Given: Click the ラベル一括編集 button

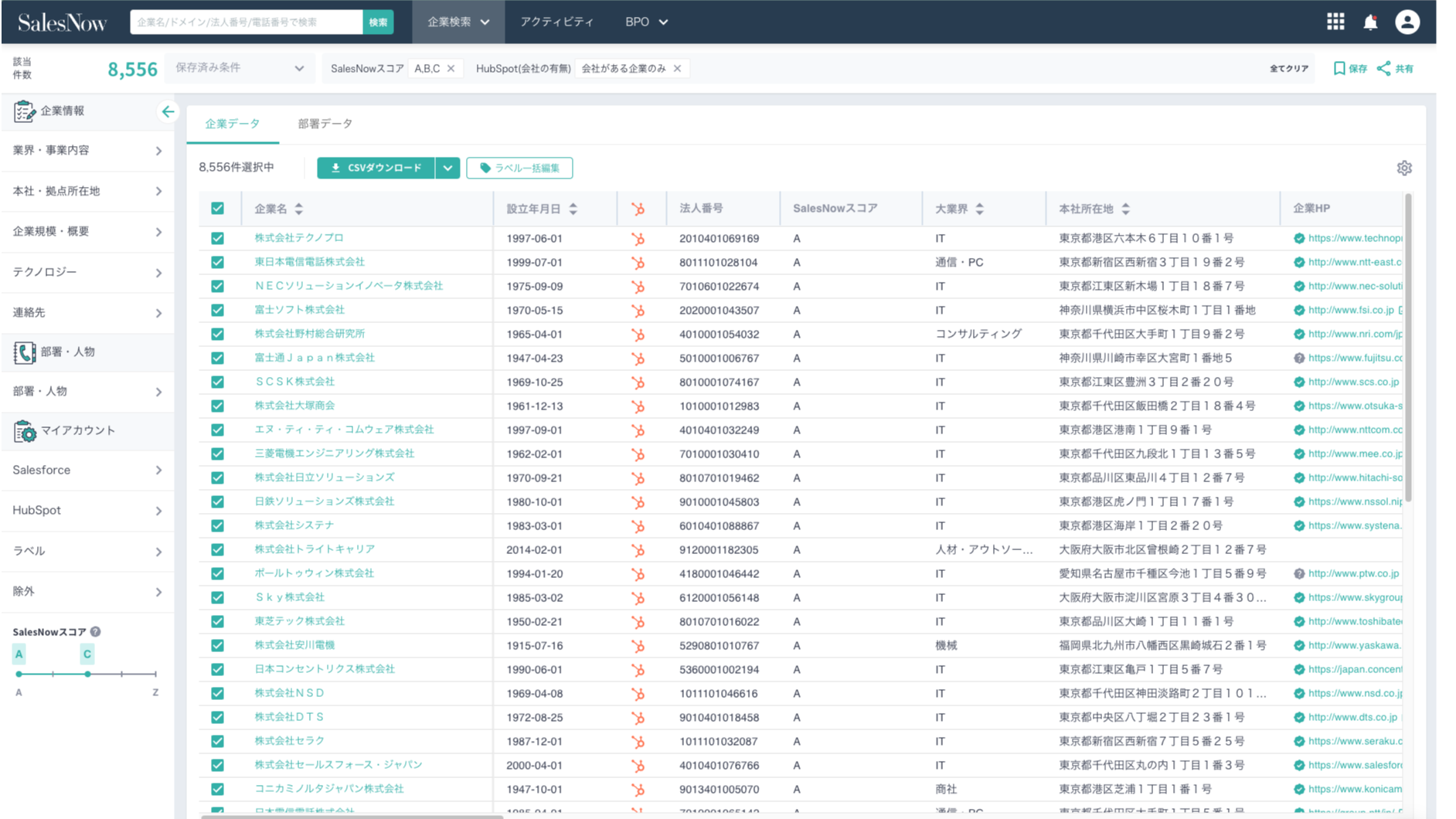Looking at the screenshot, I should click(519, 168).
